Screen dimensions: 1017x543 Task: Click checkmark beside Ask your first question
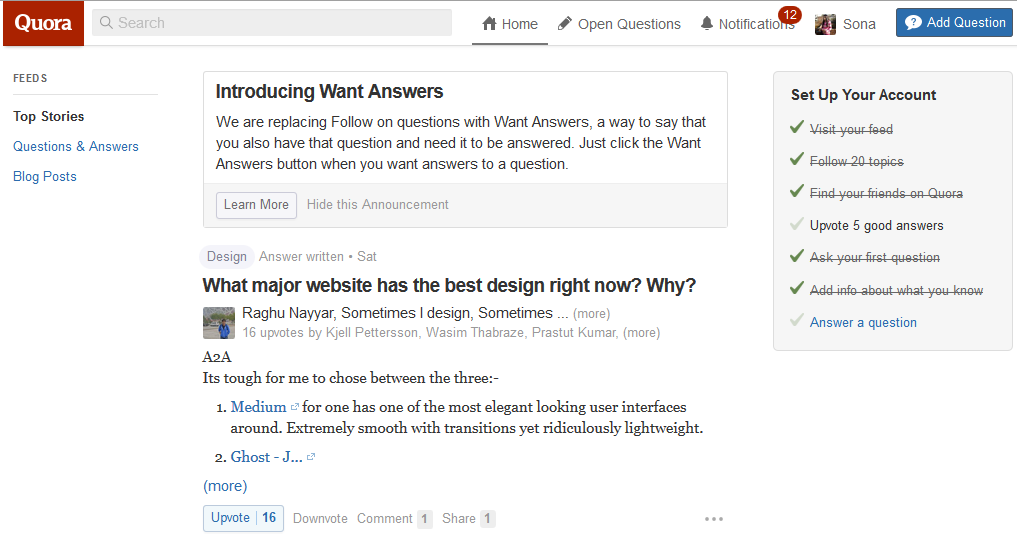pos(797,256)
